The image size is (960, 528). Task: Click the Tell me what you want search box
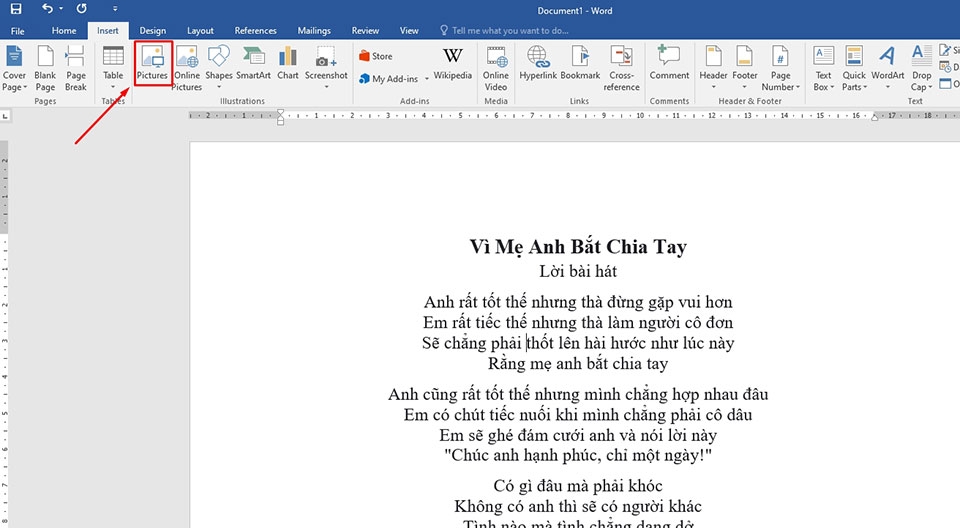point(504,31)
